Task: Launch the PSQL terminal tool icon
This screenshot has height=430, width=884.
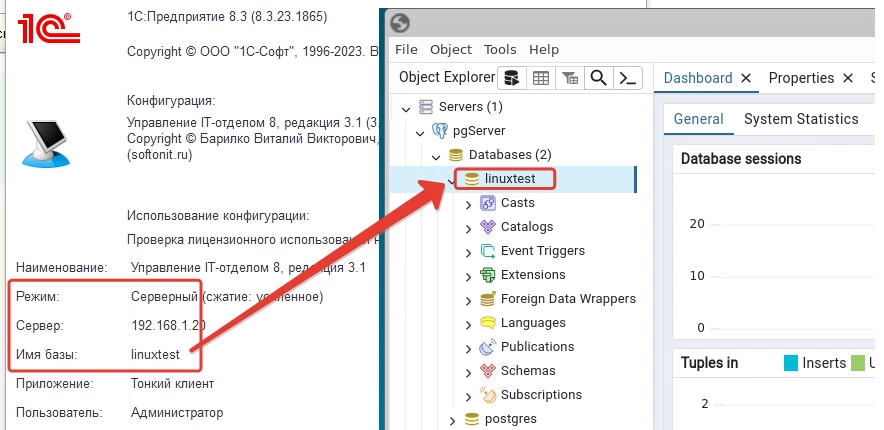Action: (x=627, y=78)
